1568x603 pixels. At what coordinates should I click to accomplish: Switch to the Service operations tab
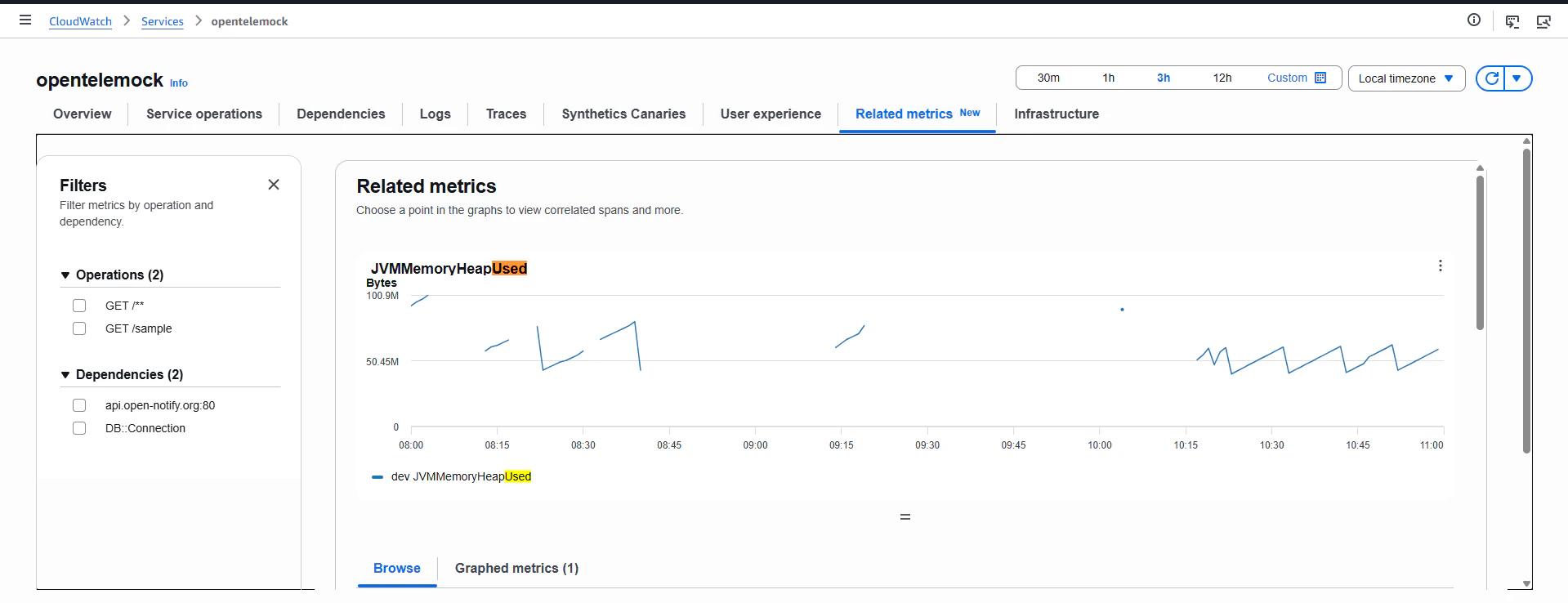tap(204, 114)
